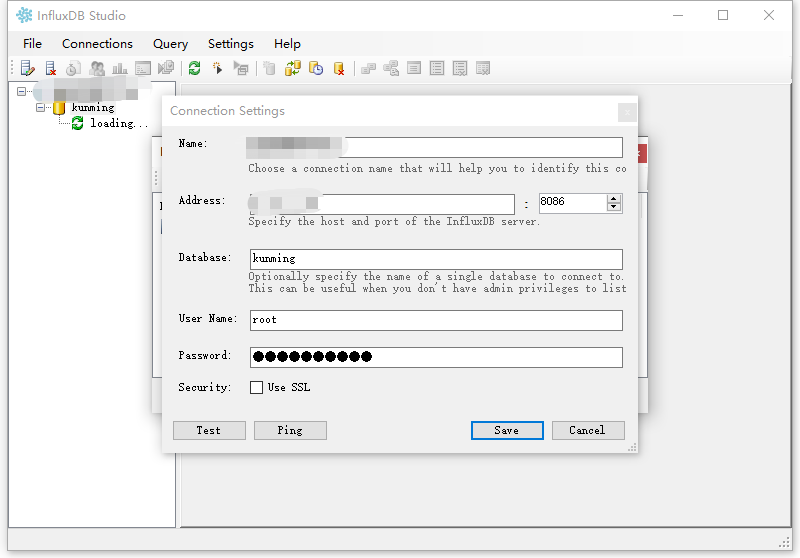Click the grey tags with speech bubble icon

[391, 68]
